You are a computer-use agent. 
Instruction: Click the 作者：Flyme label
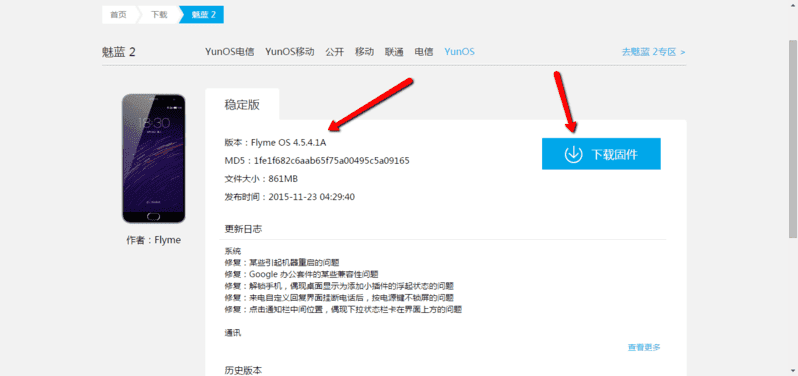(154, 240)
